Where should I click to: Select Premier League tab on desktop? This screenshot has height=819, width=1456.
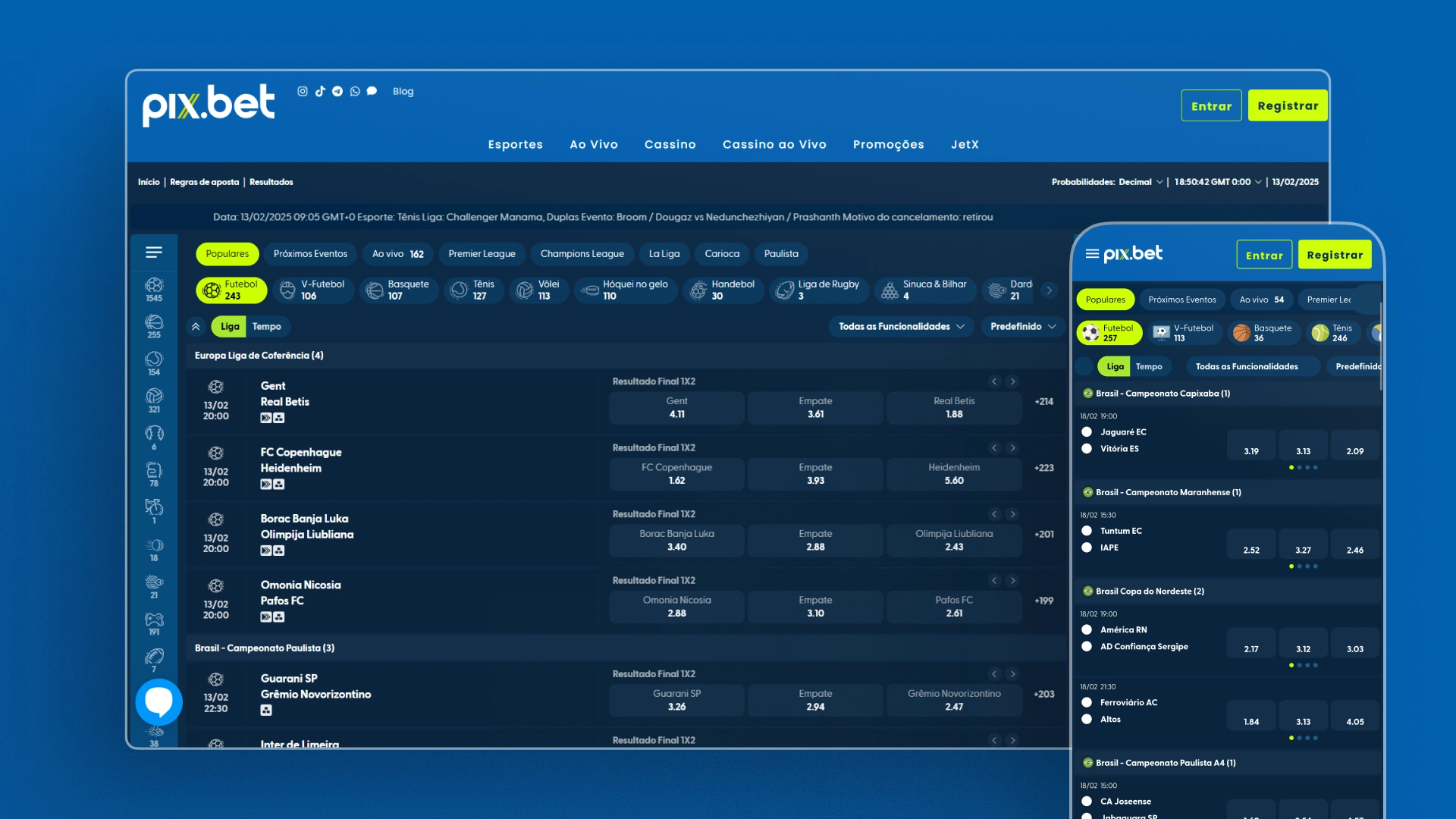[482, 254]
